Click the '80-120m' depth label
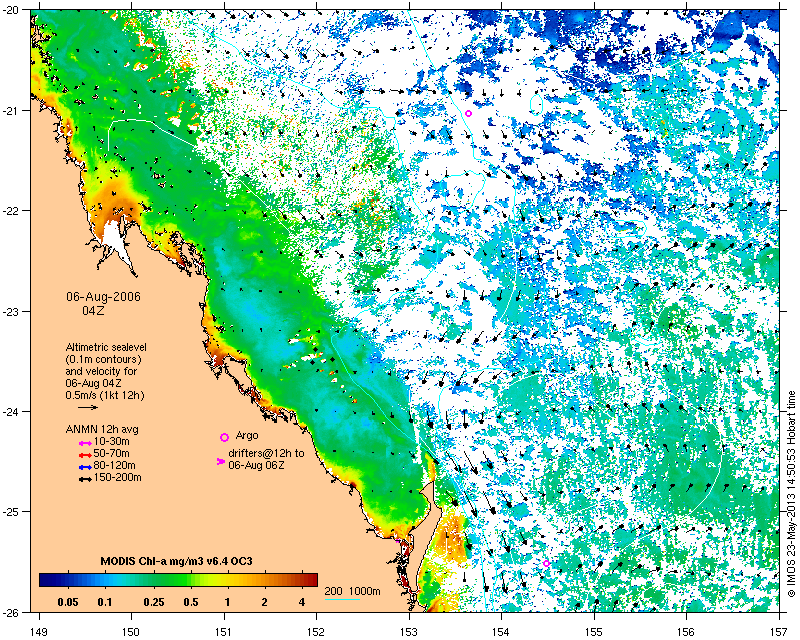This screenshot has width=800, height=640. [114, 465]
